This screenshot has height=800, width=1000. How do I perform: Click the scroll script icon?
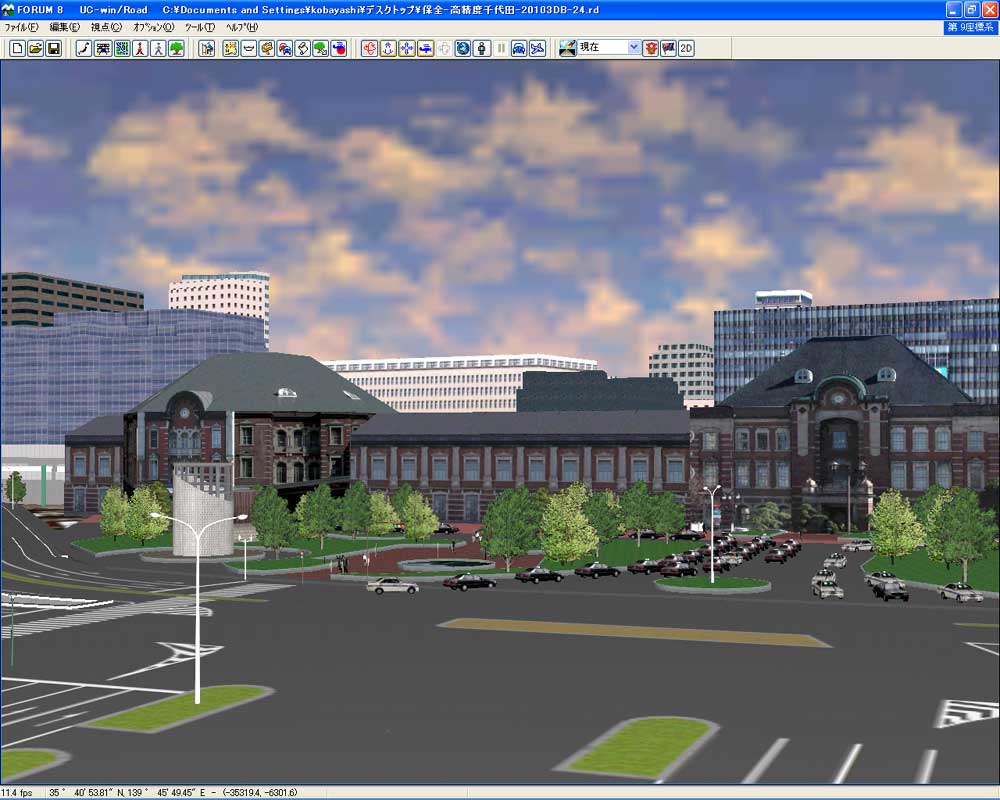303,48
